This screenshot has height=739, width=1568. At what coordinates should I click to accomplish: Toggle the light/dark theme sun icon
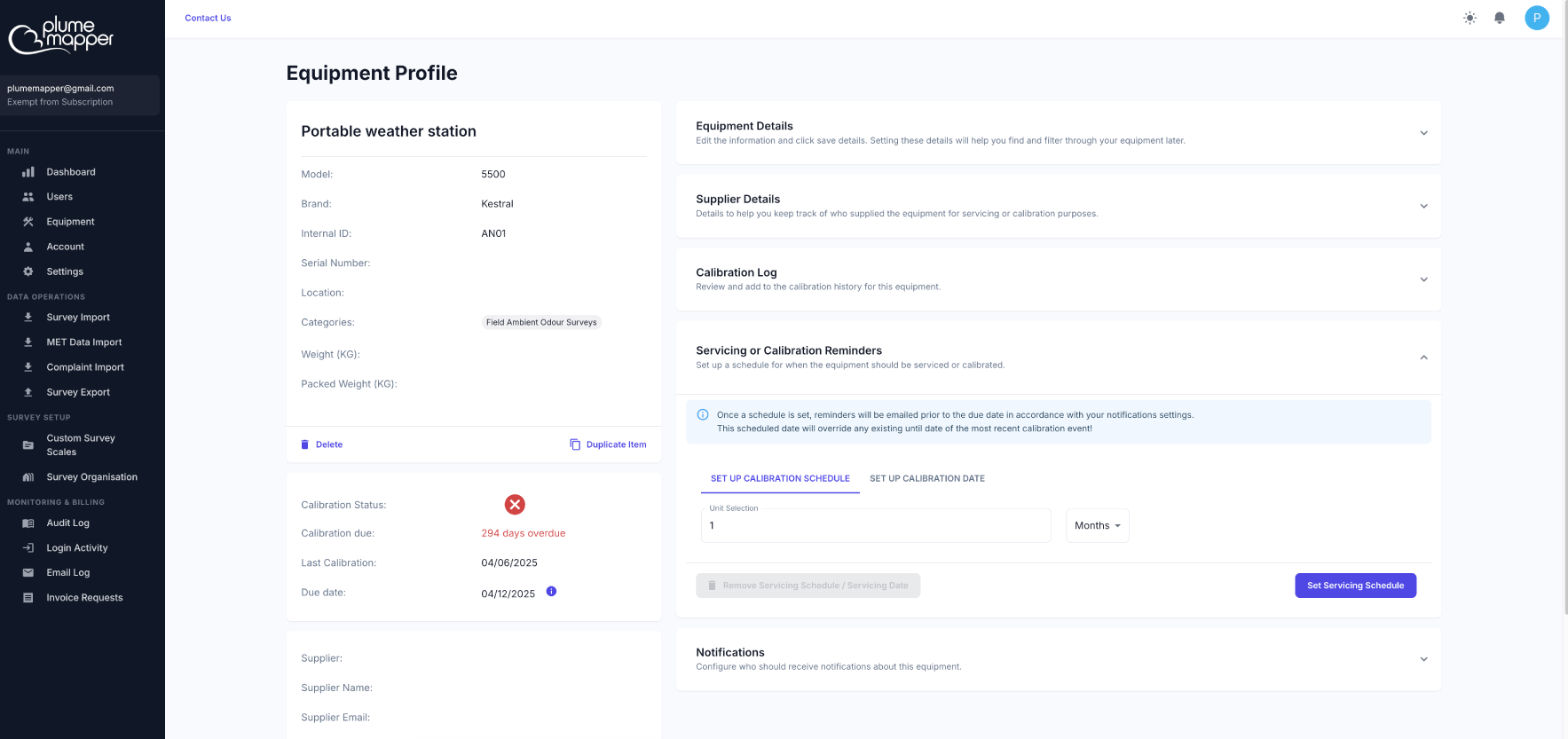[1470, 18]
